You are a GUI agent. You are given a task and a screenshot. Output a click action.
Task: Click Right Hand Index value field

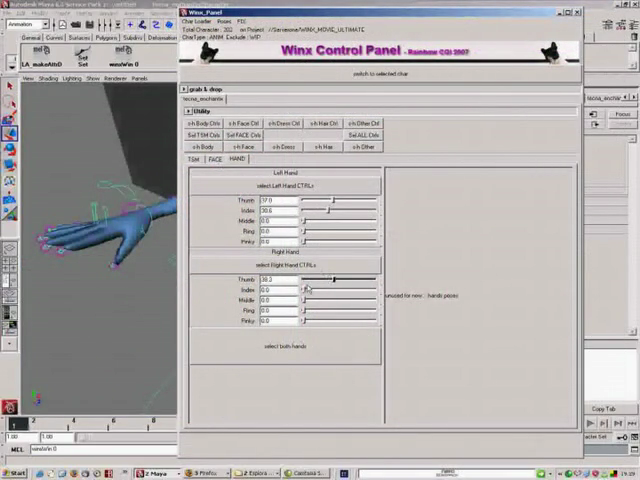click(279, 290)
